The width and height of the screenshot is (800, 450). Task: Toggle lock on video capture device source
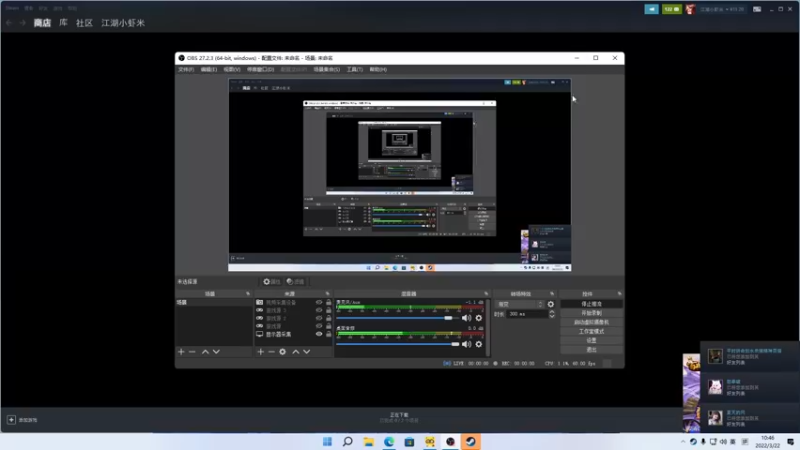329,303
